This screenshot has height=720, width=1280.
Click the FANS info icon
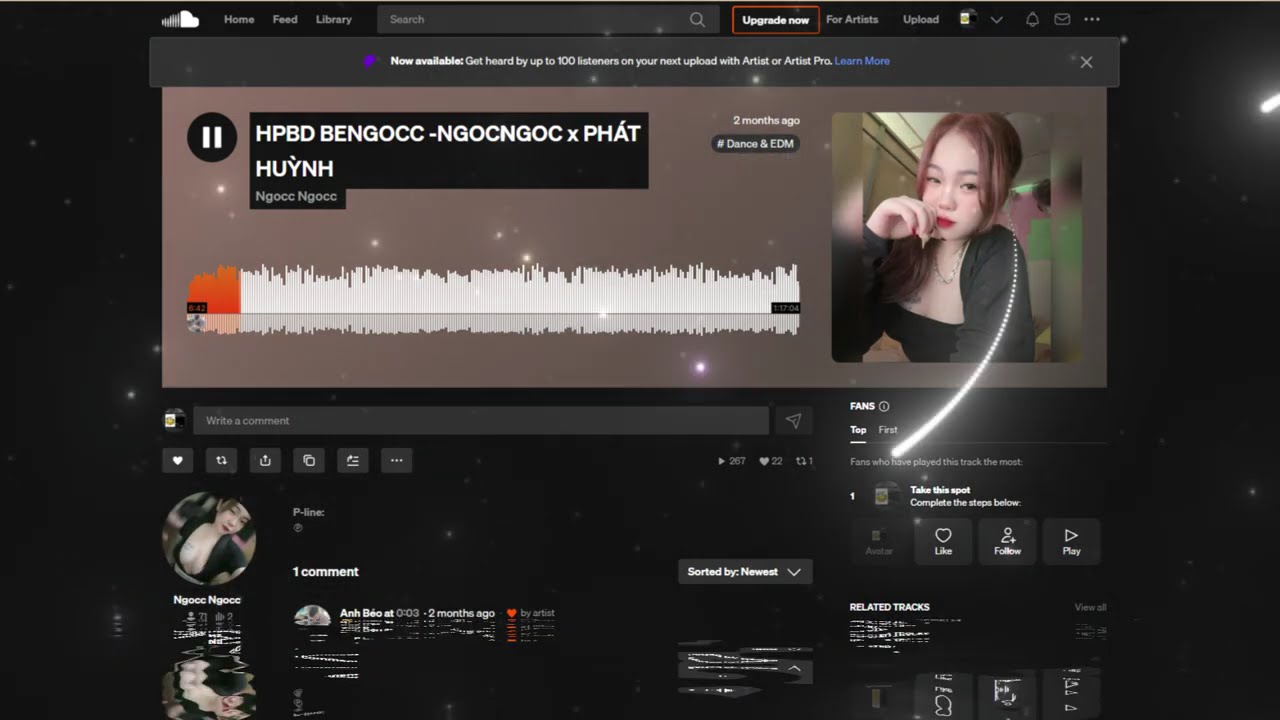tap(884, 406)
